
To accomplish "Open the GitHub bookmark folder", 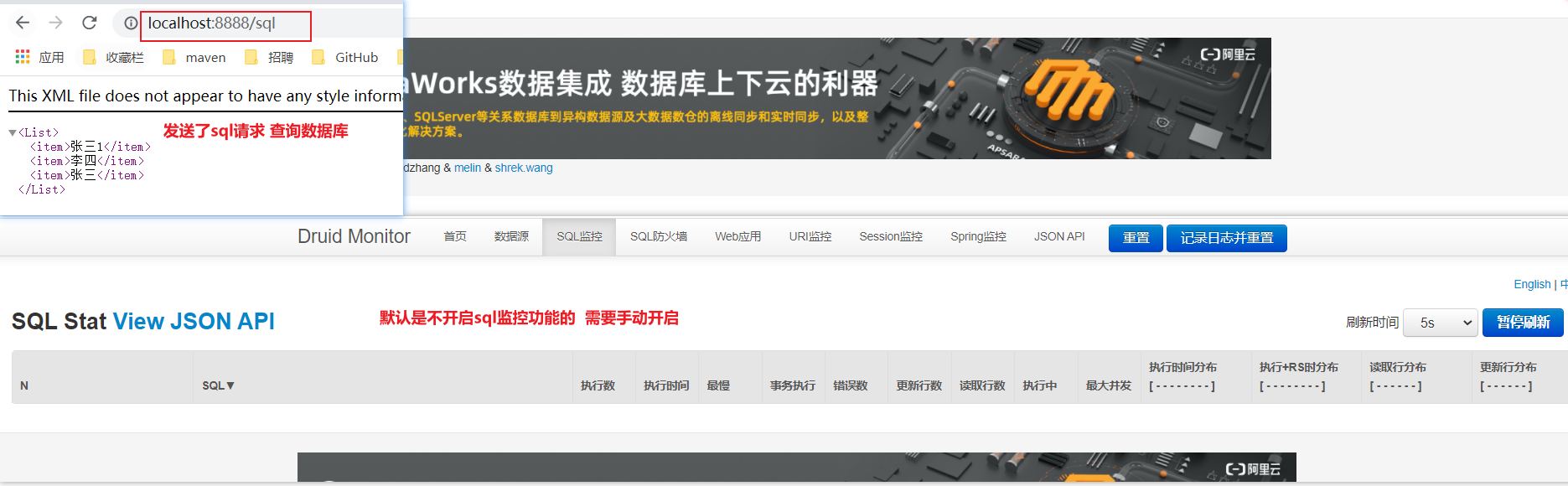I will [344, 57].
